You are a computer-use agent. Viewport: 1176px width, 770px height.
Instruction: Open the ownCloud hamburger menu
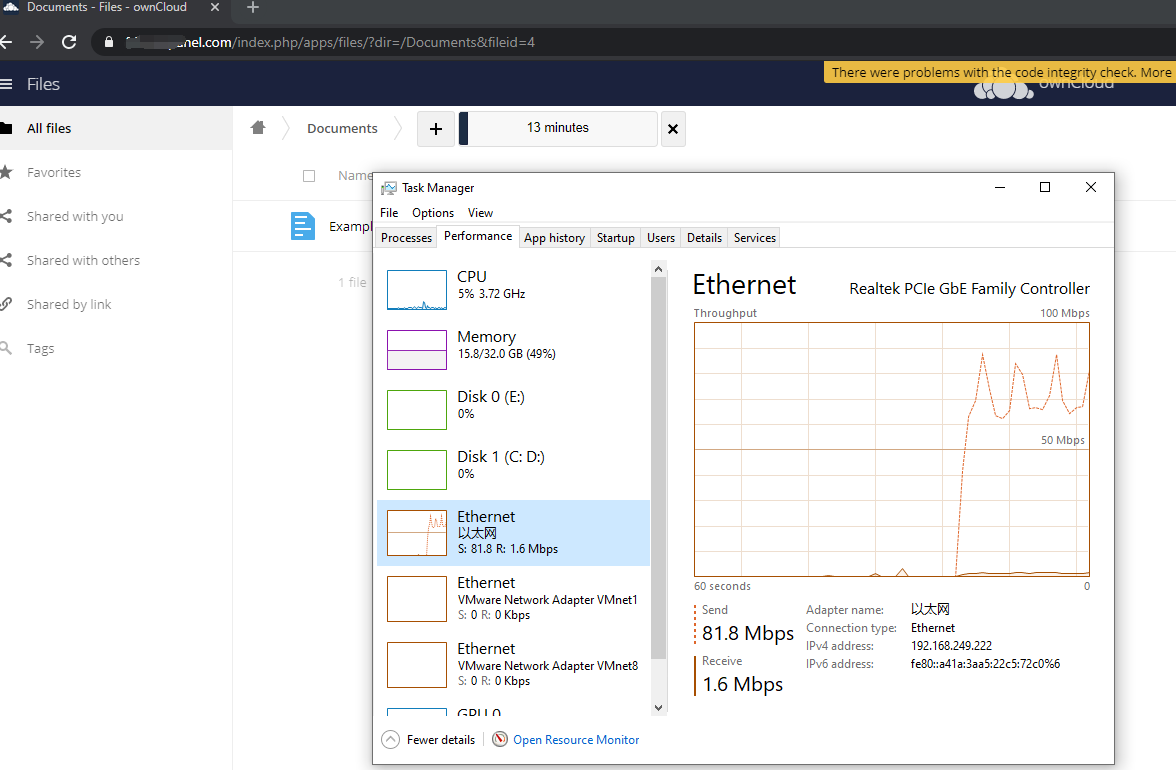click(x=7, y=84)
